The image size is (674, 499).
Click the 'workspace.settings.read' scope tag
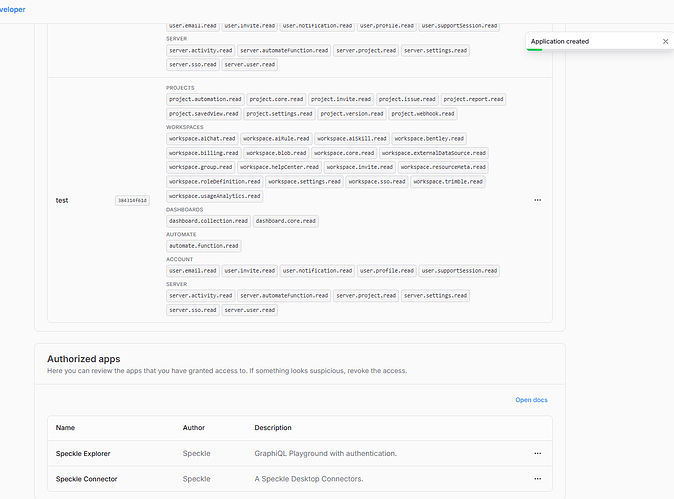(x=304, y=182)
